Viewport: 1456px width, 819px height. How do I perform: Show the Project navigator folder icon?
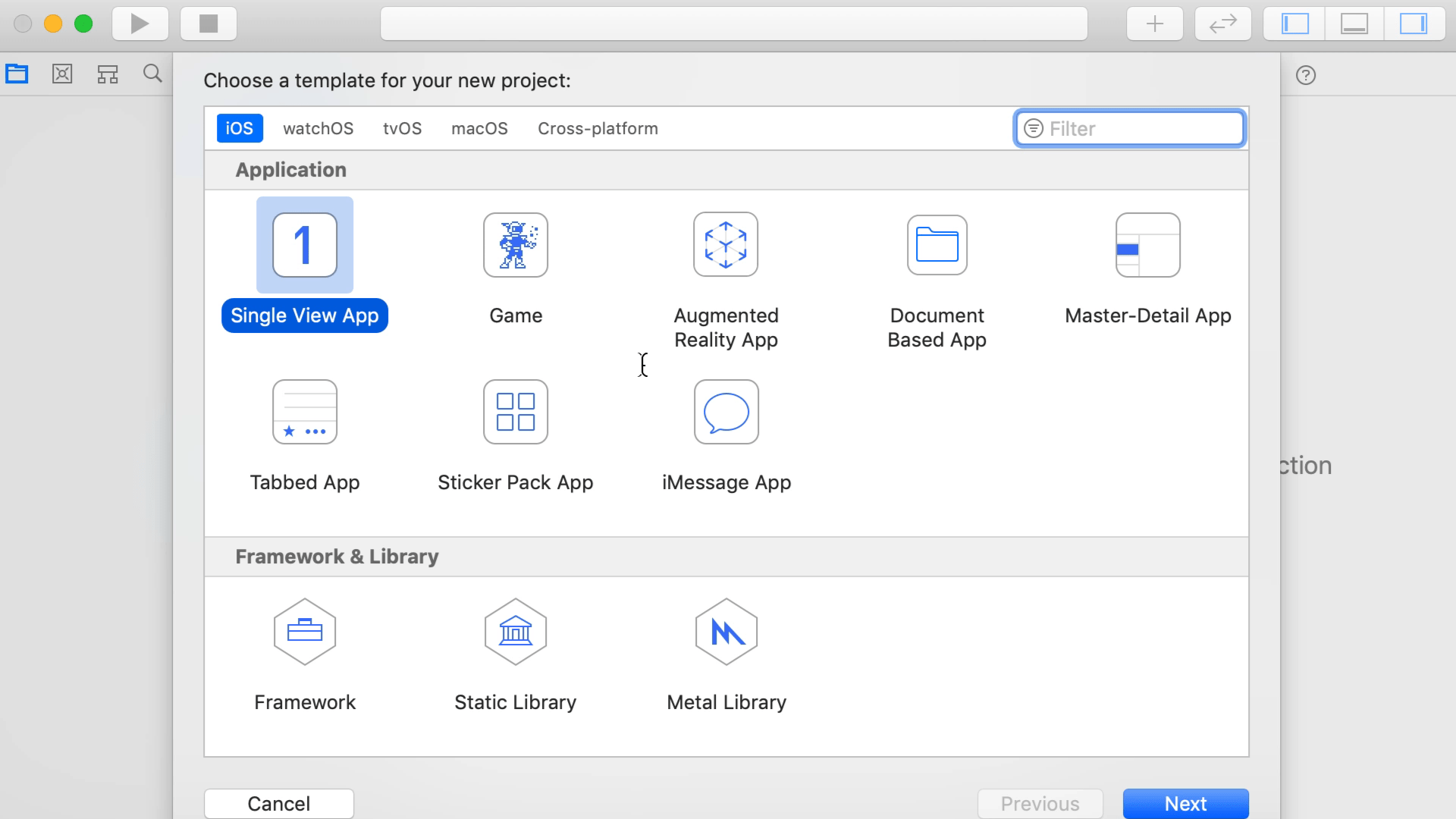[x=17, y=74]
